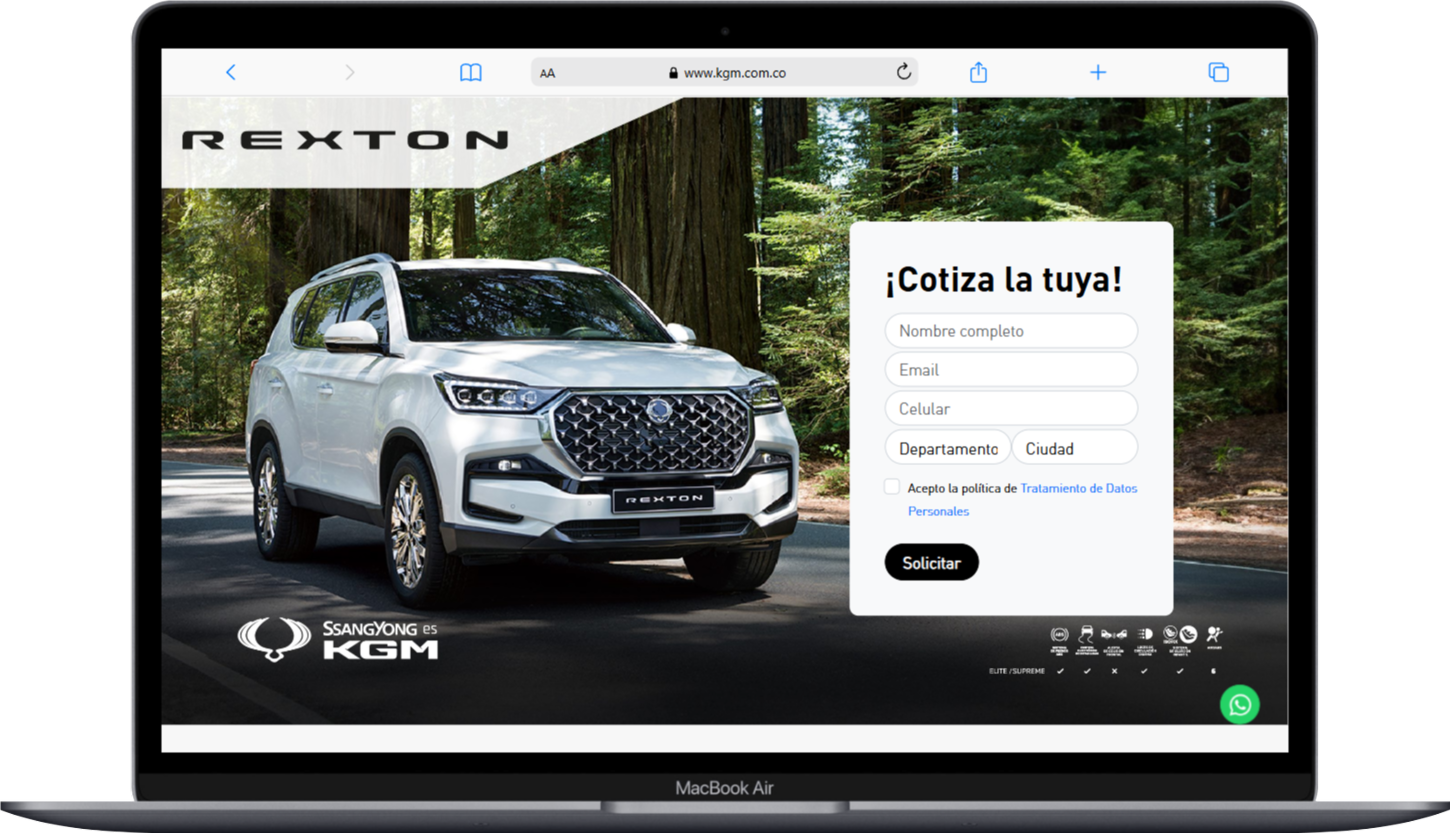Click the daytime running headlight icon
Viewport: 1450px width, 833px height.
1144,634
